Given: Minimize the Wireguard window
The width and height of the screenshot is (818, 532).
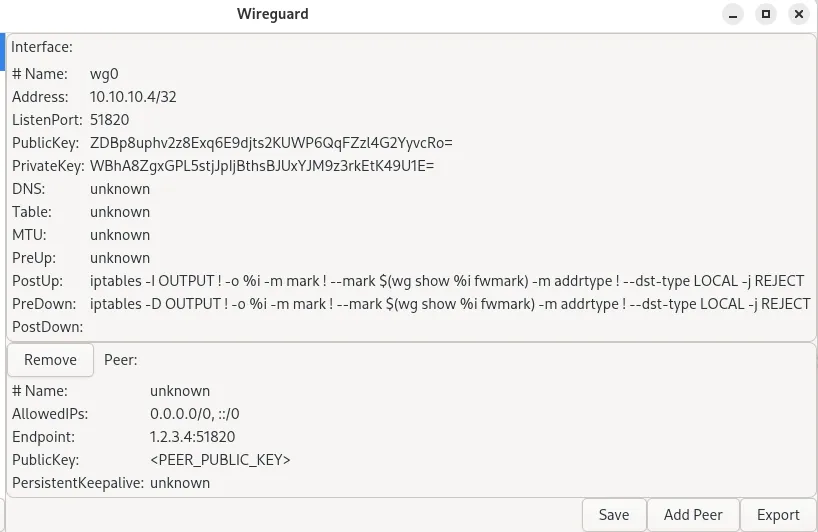Looking at the screenshot, I should (733, 14).
